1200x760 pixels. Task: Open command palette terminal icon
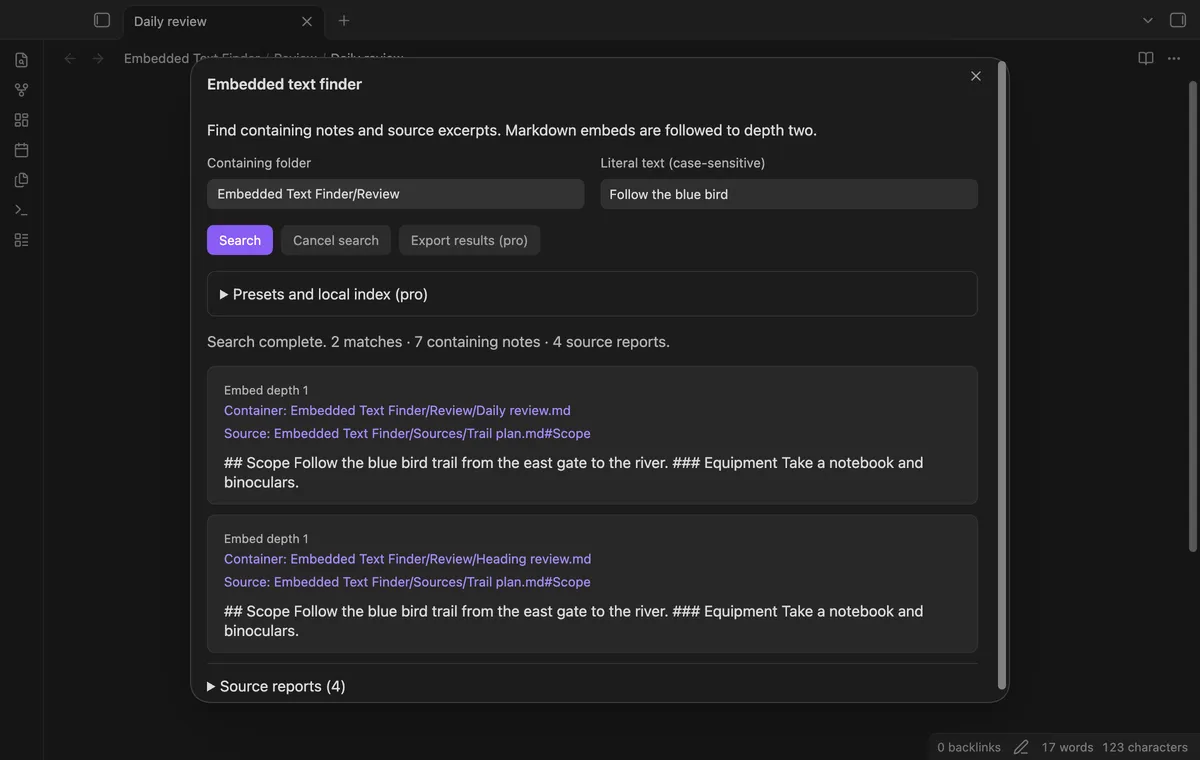pos(21,210)
